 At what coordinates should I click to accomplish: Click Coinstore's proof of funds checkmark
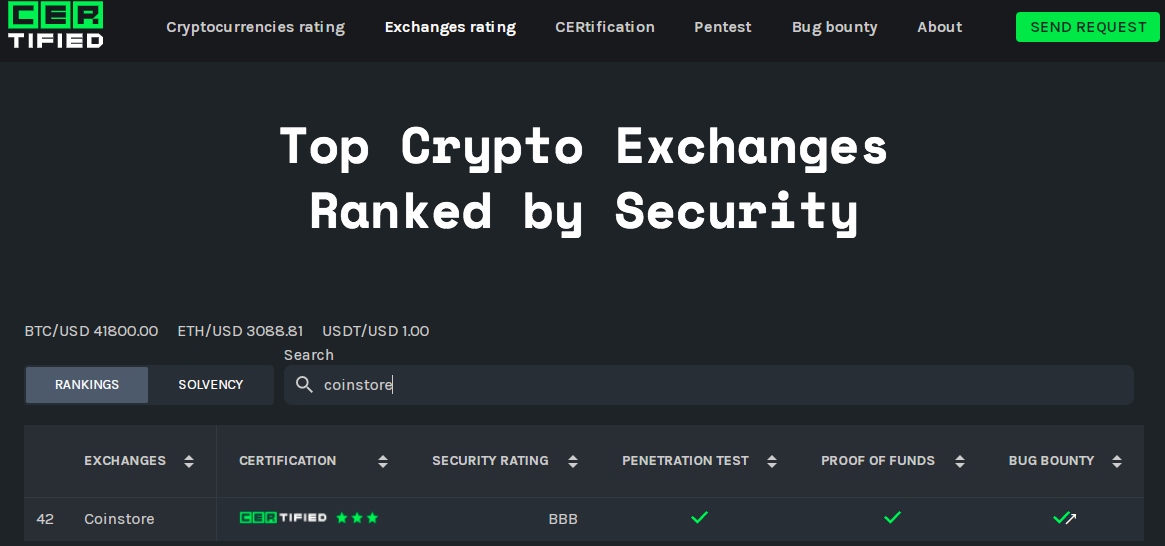click(x=892, y=518)
